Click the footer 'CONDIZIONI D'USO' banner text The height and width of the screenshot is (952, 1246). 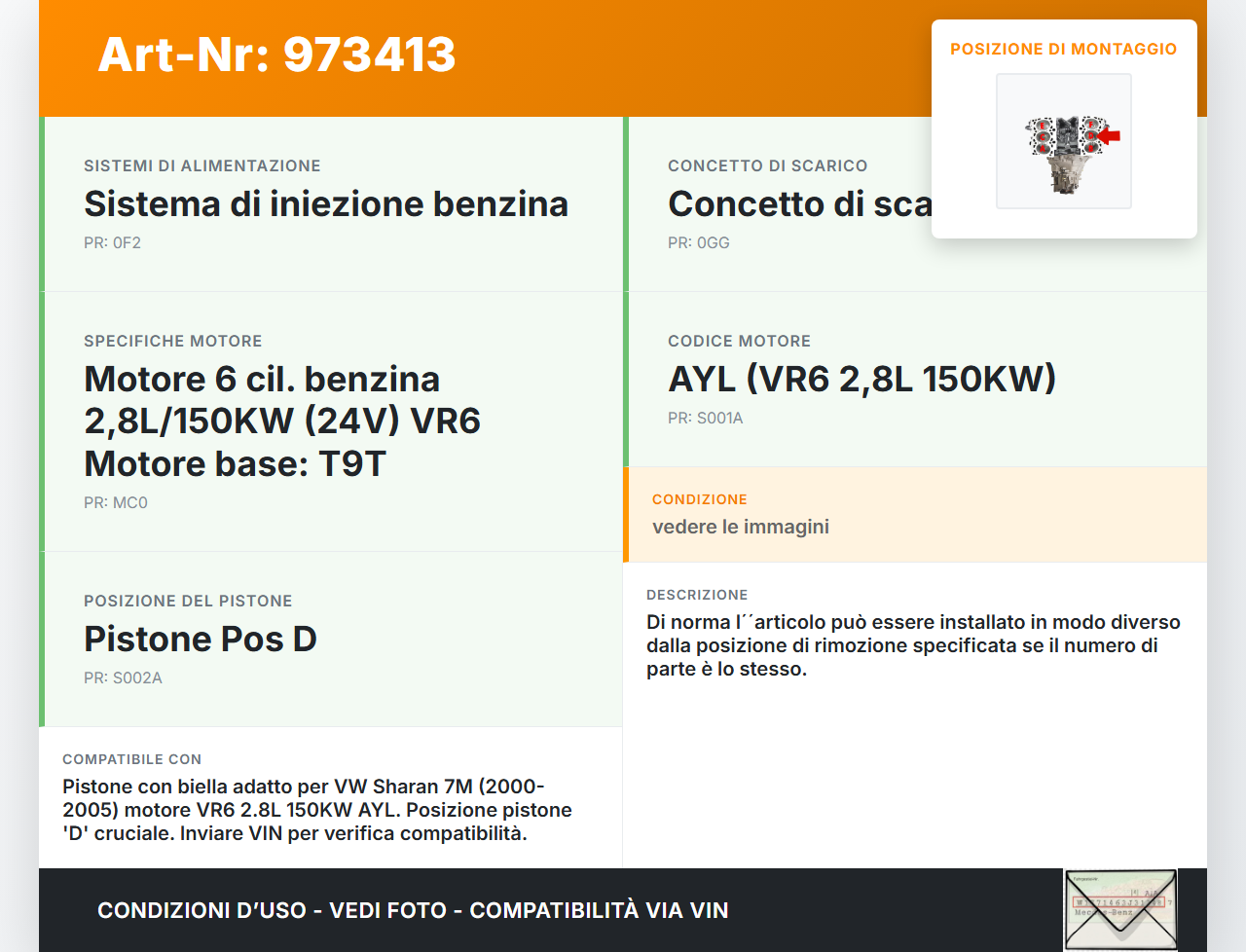coord(413,911)
